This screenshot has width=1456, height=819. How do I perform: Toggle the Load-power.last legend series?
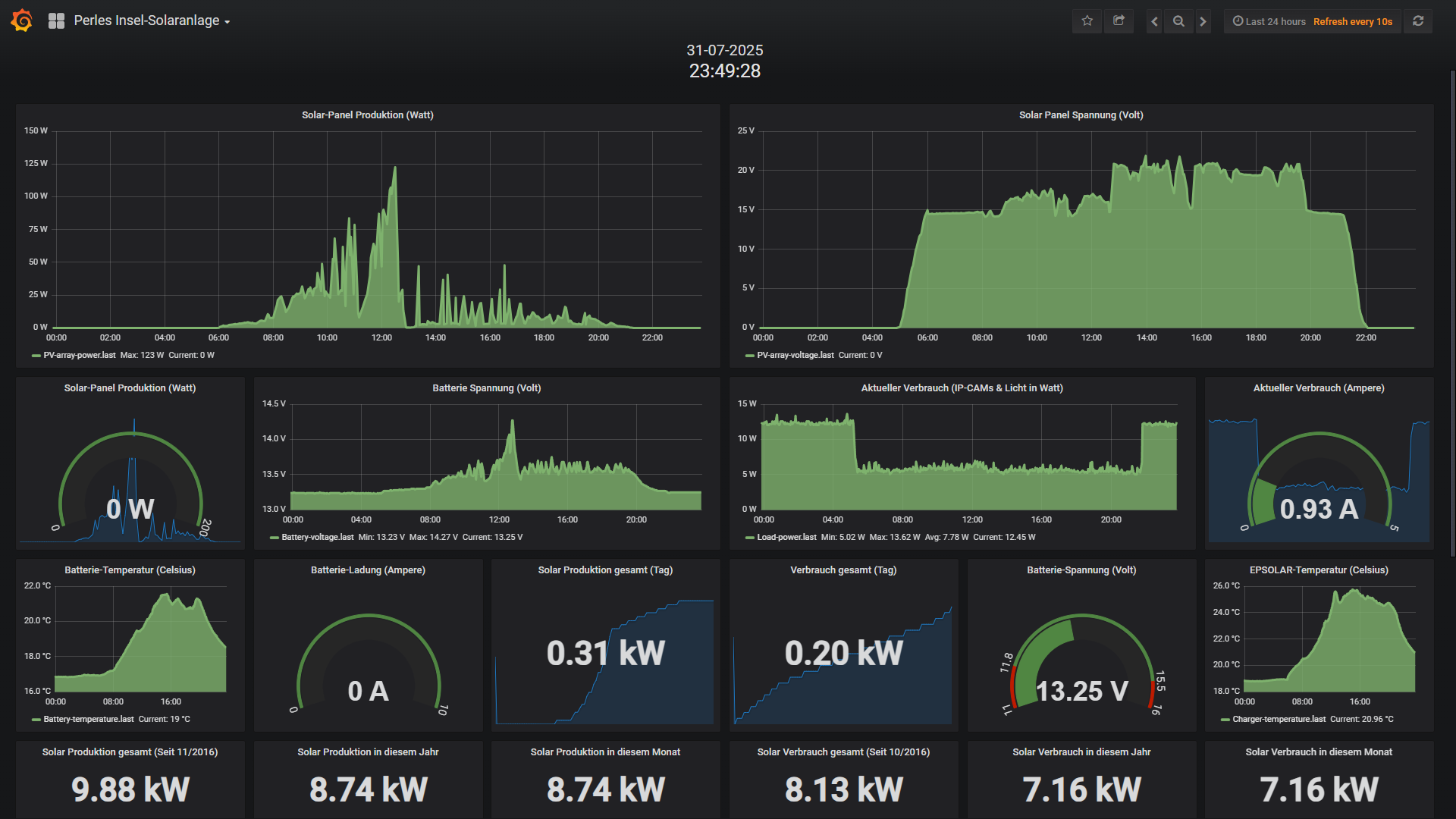click(x=786, y=538)
